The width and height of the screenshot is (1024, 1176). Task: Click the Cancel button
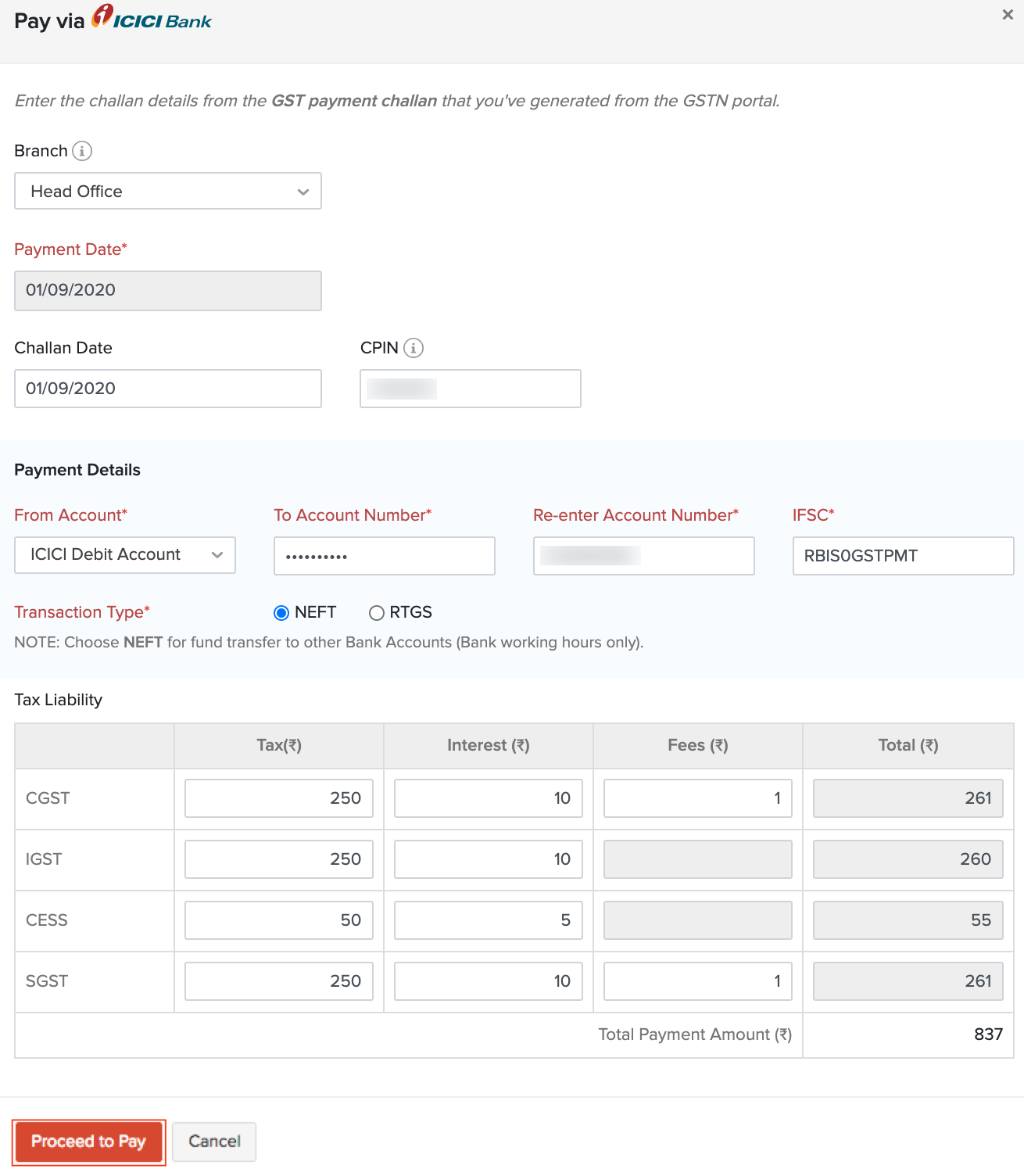(x=214, y=1142)
